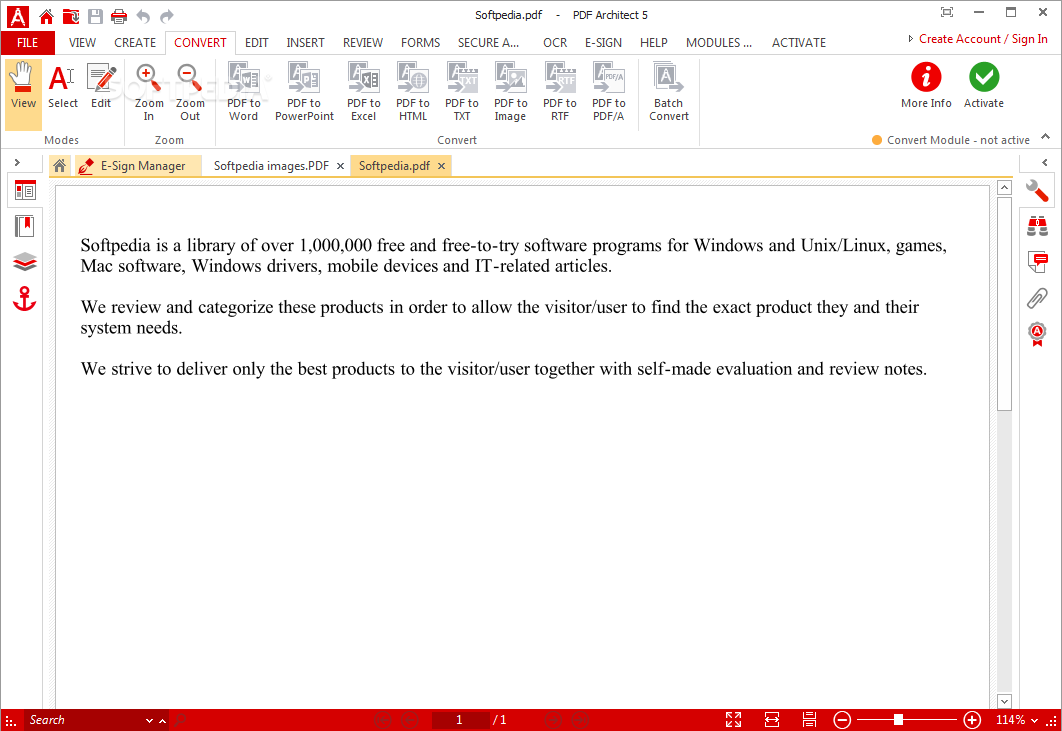Switch to the EDIT ribbon tab
The image size is (1062, 731).
(x=257, y=43)
